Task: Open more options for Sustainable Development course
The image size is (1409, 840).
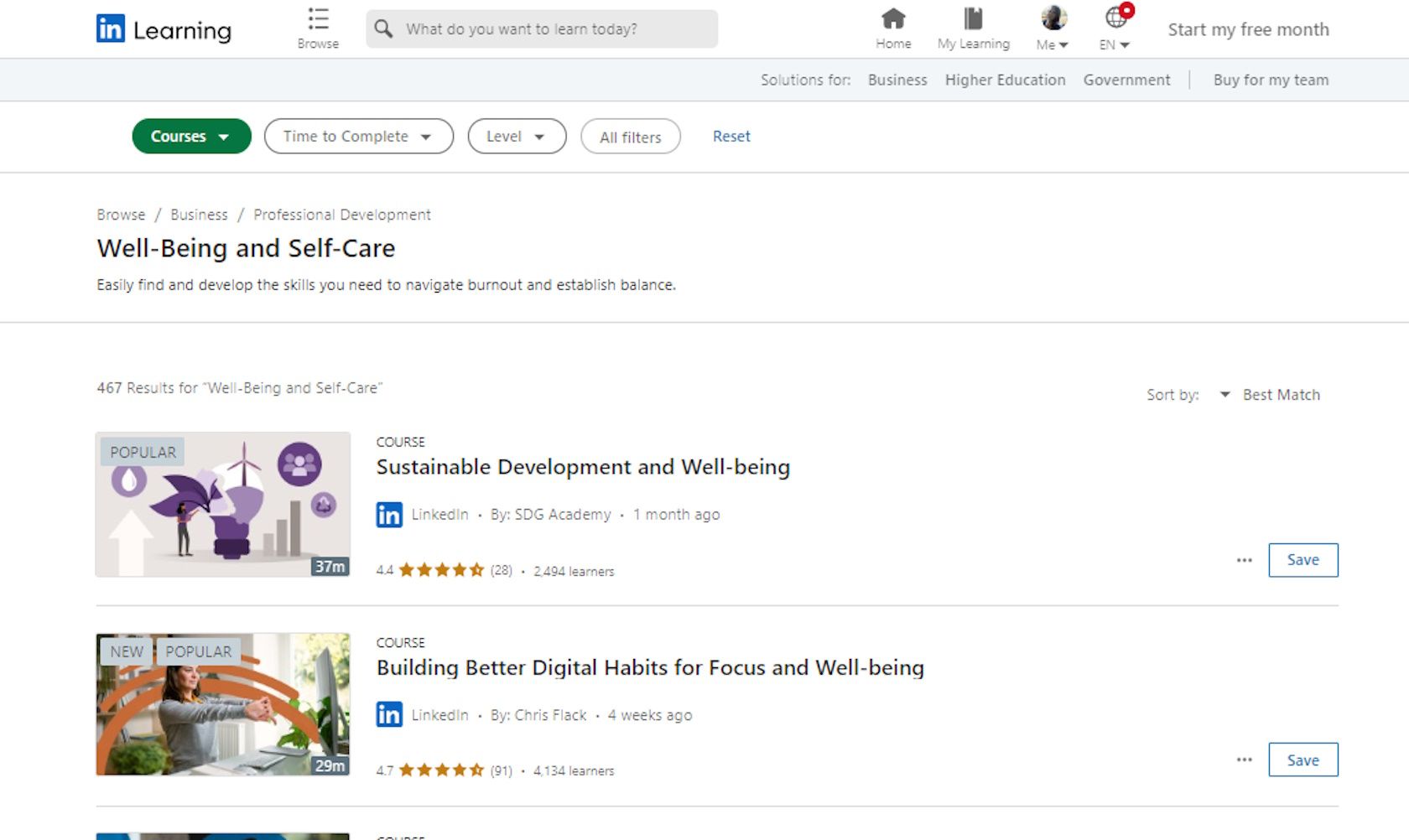Action: coord(1244,560)
